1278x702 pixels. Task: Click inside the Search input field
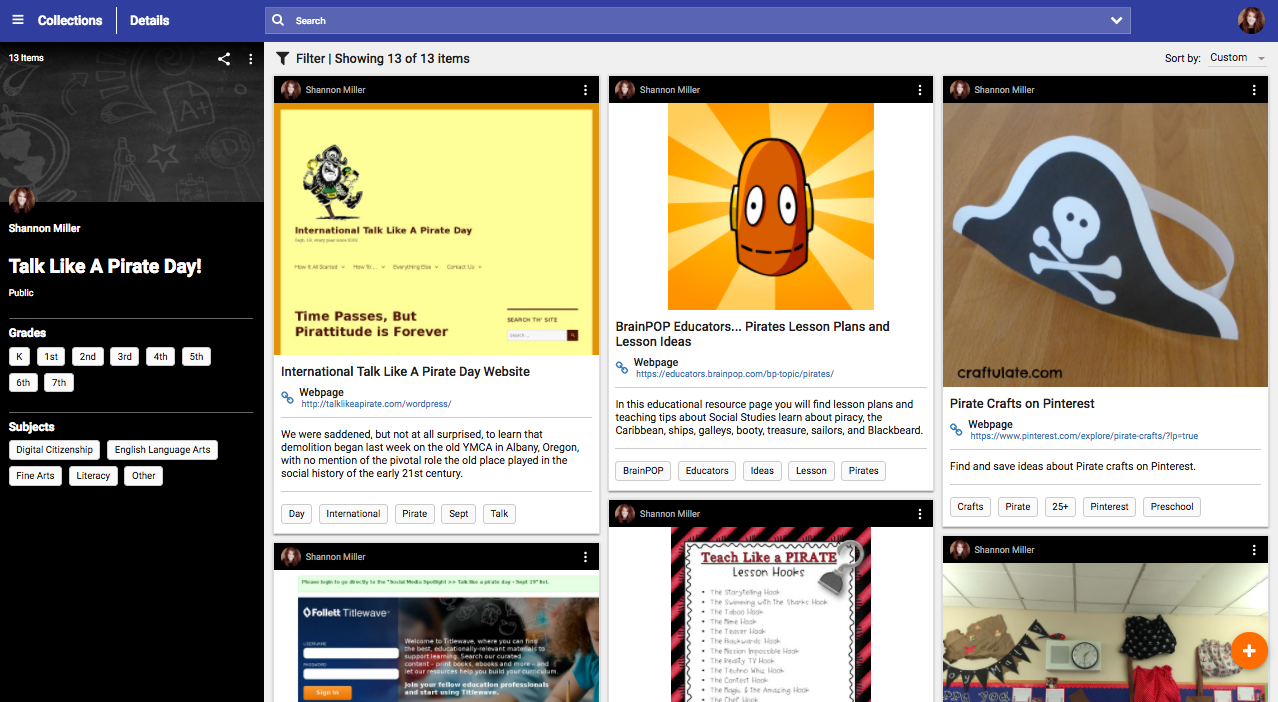[x=600, y=20]
